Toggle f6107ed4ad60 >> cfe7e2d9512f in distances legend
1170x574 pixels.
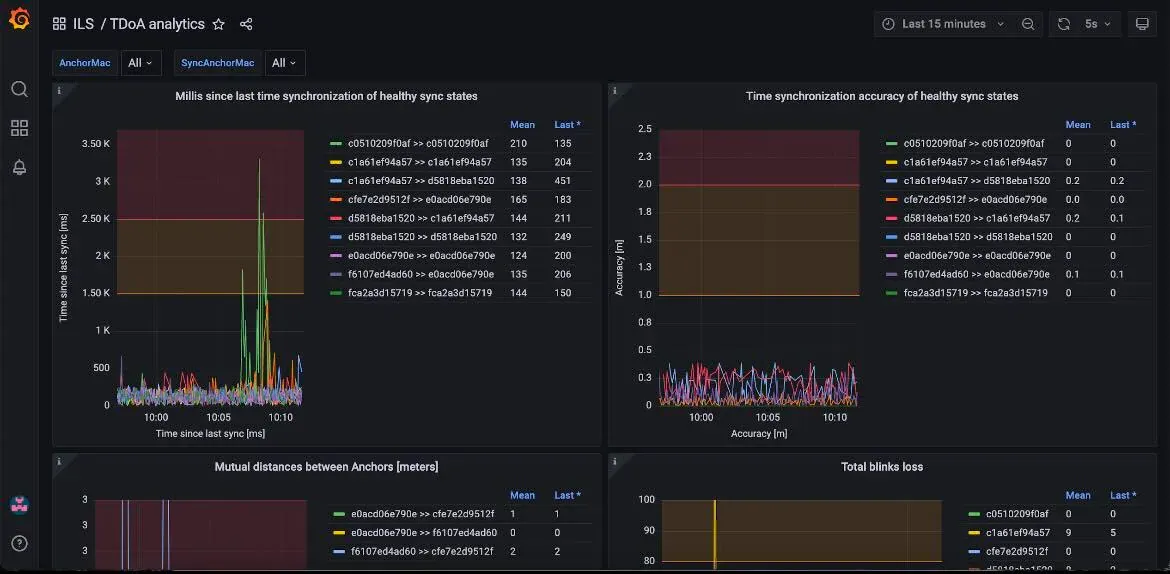click(421, 551)
